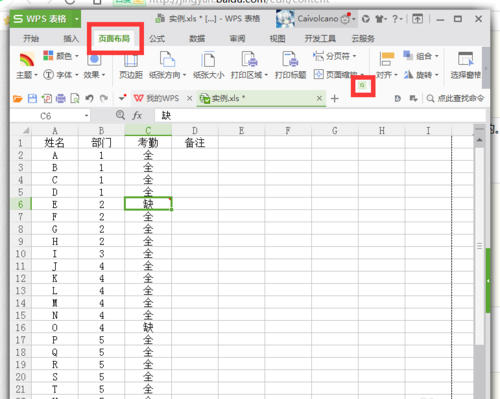Open the cell name box dropdown arrow
The image size is (500, 399).
pyautogui.click(x=86, y=116)
